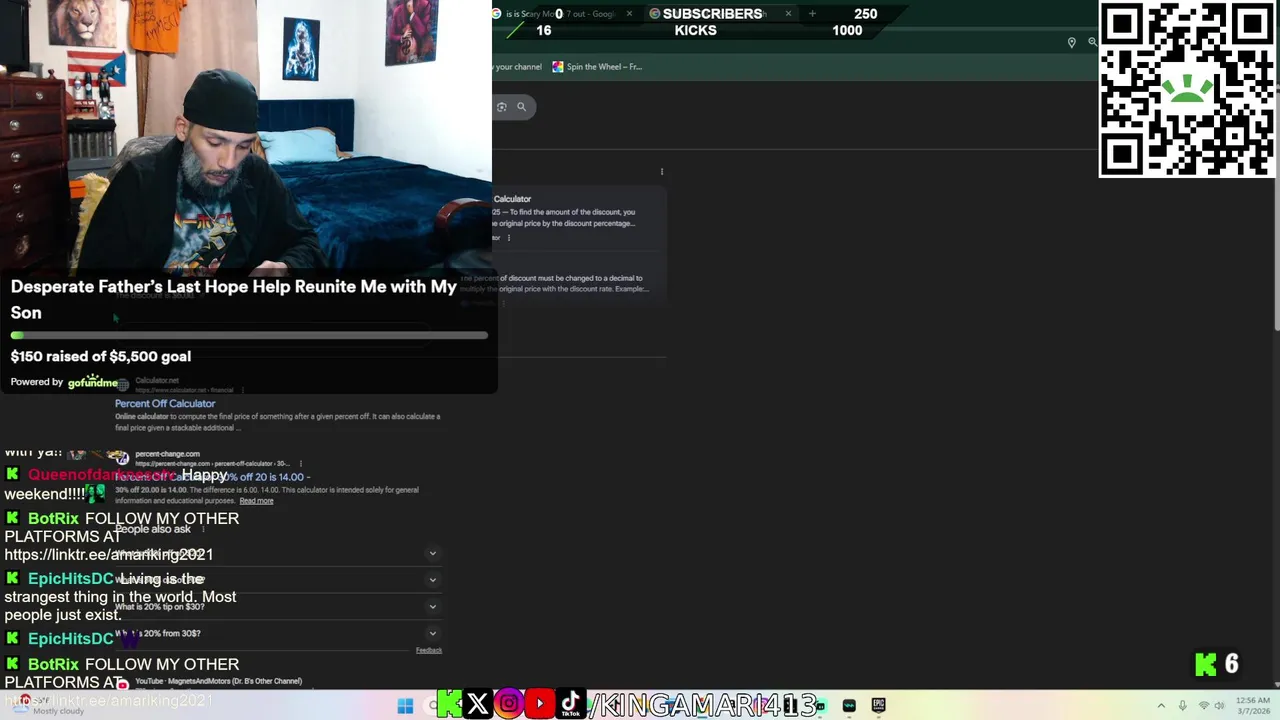The height and width of the screenshot is (720, 1280).
Task: Click the location pin in address bar
Action: (1071, 42)
